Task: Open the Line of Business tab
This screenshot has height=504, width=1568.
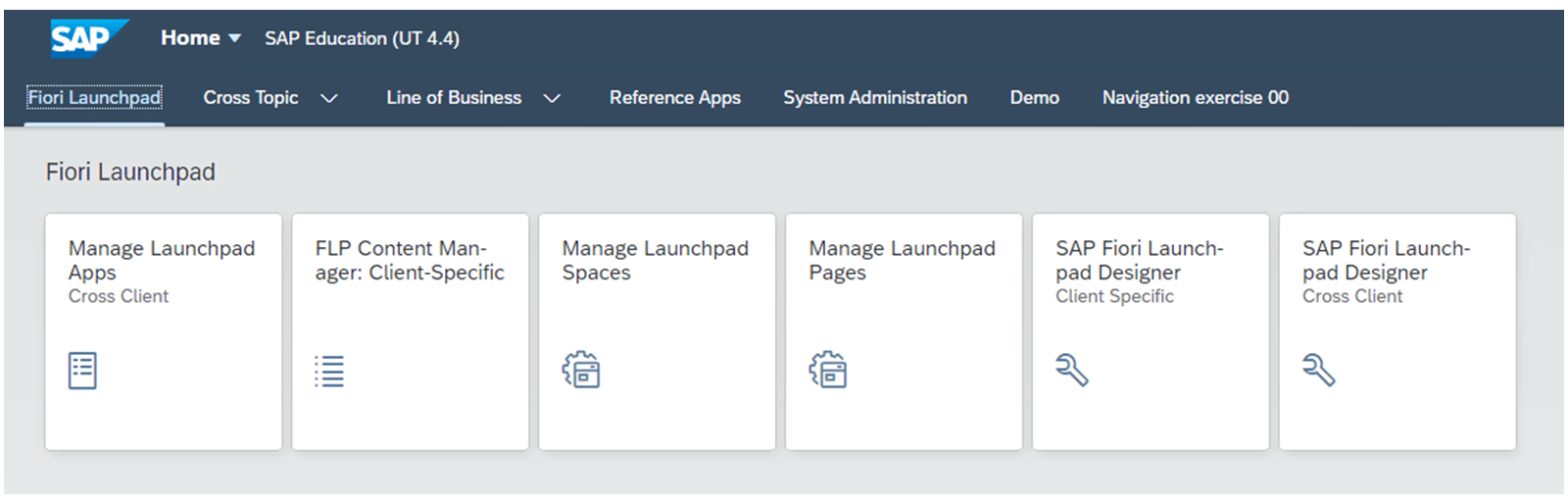Action: point(454,97)
